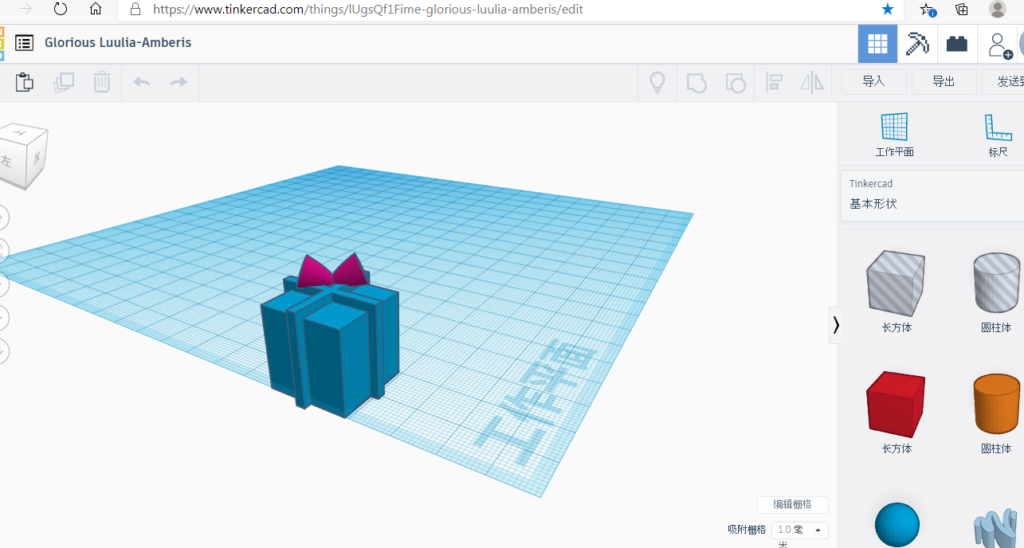
Task: Switch to 3D design grid view
Action: click(877, 44)
